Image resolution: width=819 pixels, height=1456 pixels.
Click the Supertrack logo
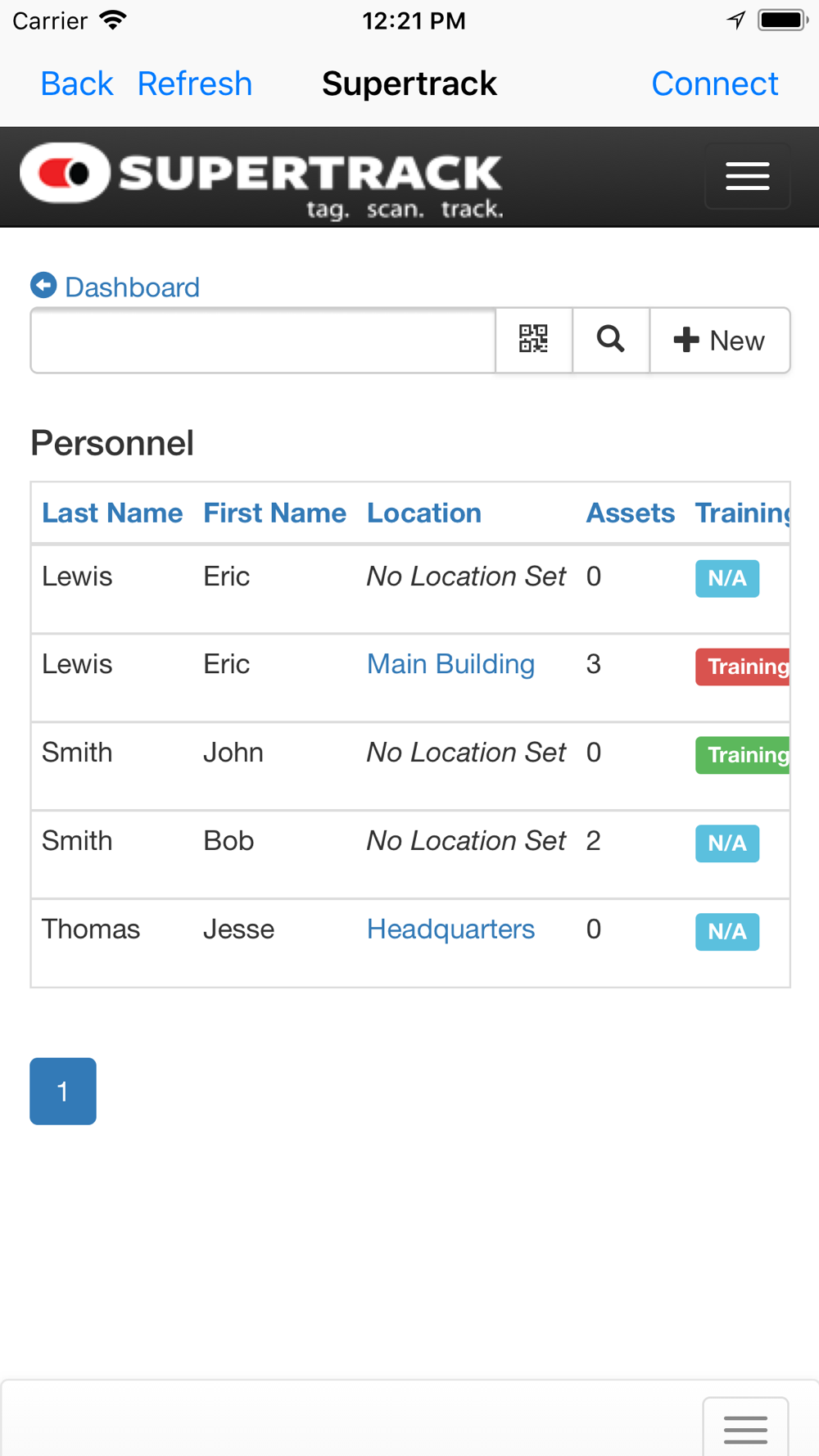(x=262, y=178)
